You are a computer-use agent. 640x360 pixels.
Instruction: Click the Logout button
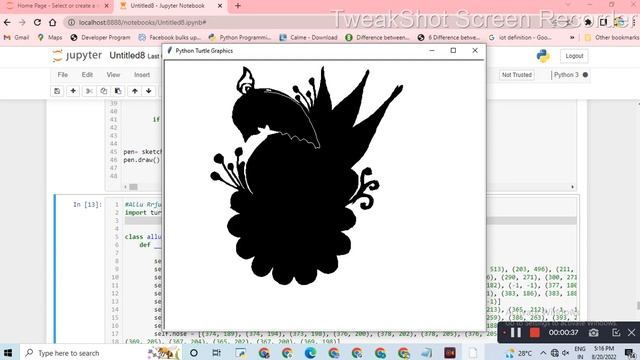click(574, 56)
